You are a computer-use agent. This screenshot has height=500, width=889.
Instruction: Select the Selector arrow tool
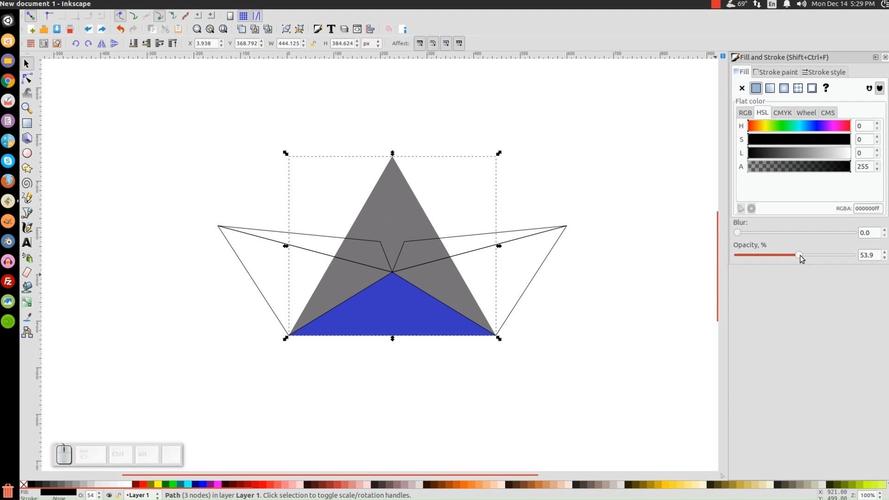coord(27,63)
